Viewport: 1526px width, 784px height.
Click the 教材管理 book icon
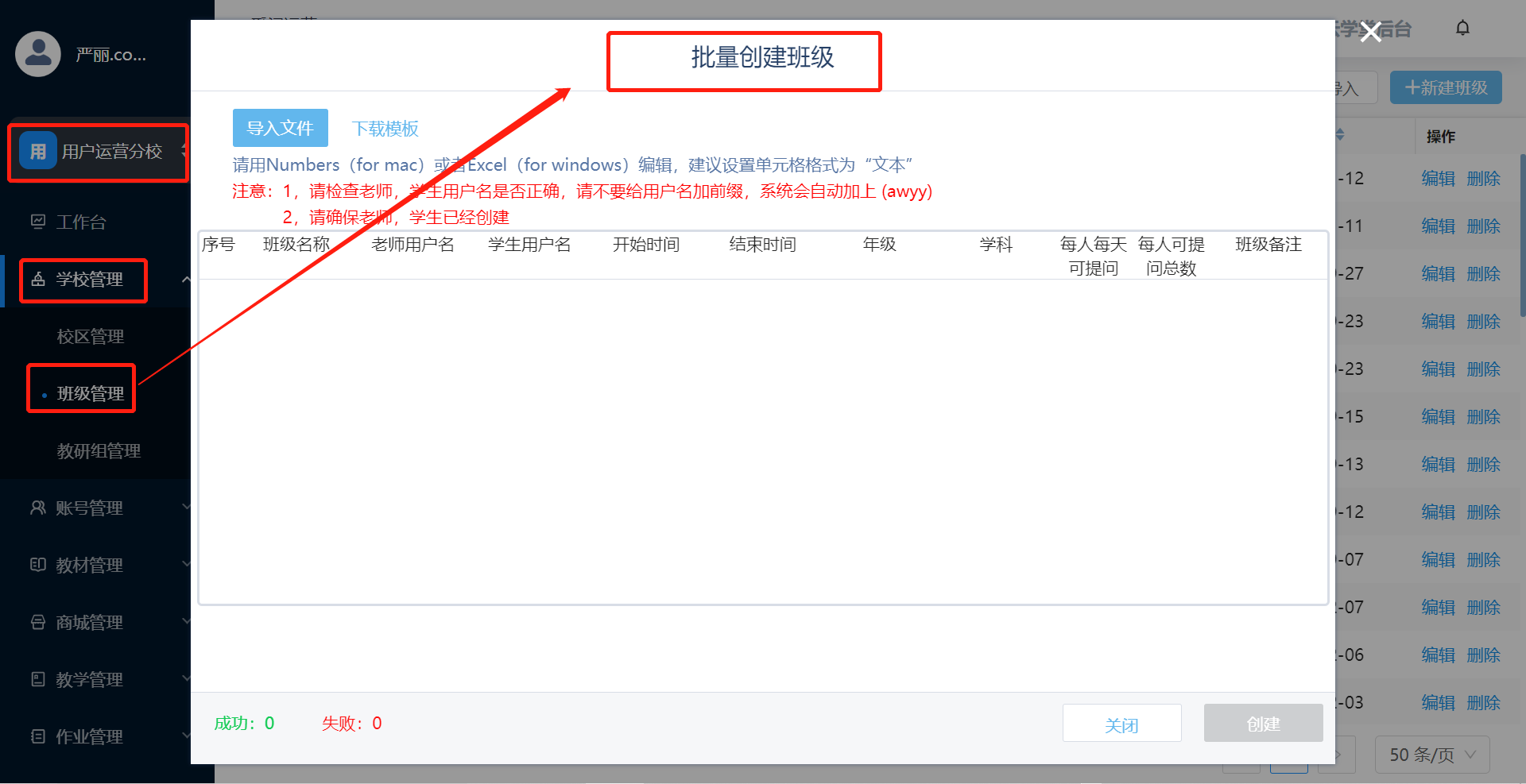pyautogui.click(x=38, y=565)
